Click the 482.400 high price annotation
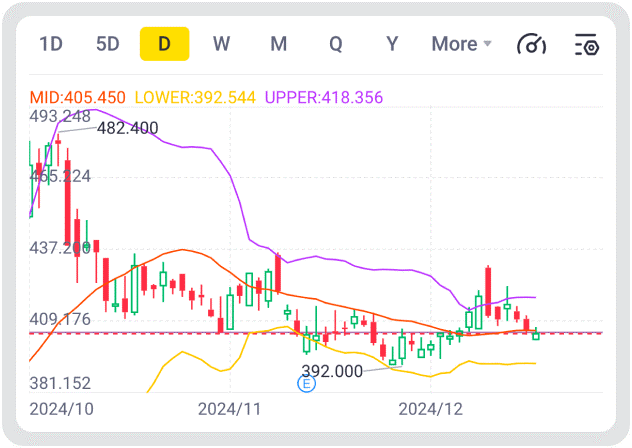Viewport: 632px width, 448px height. 127,128
